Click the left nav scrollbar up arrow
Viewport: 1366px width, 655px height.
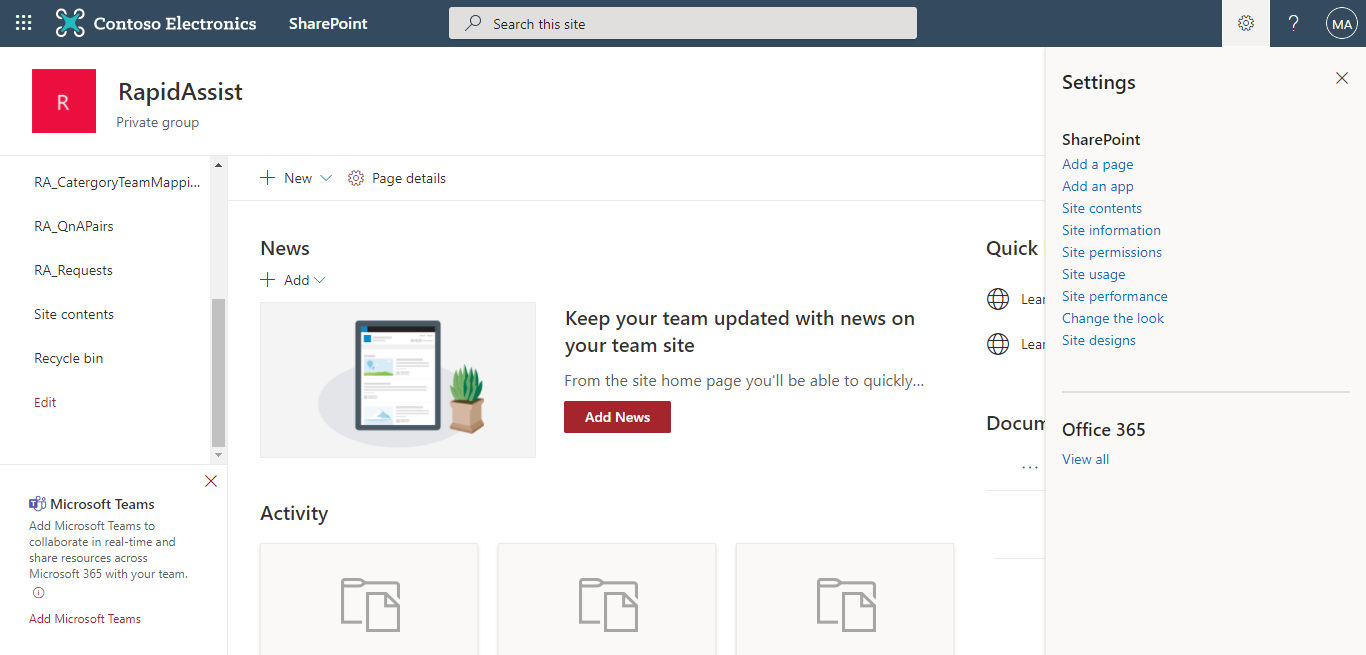pos(218,163)
